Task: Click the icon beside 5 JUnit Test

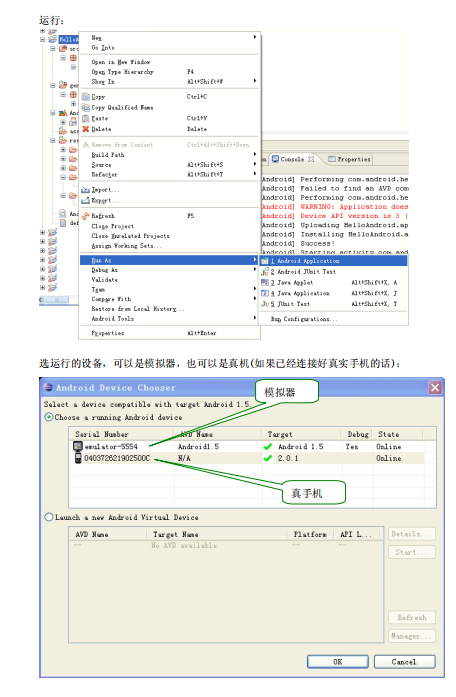Action: point(265,304)
